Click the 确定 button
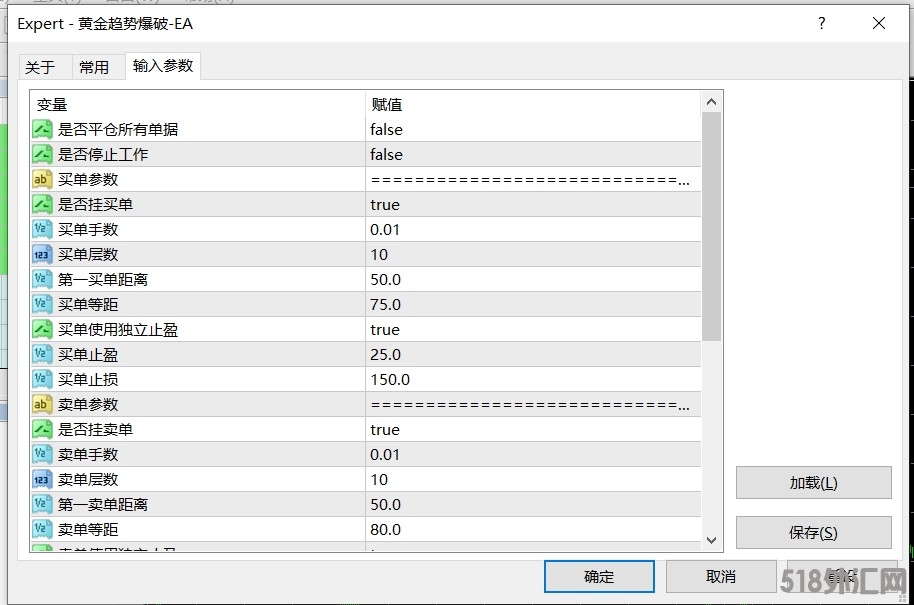This screenshot has width=914, height=605. (599, 576)
